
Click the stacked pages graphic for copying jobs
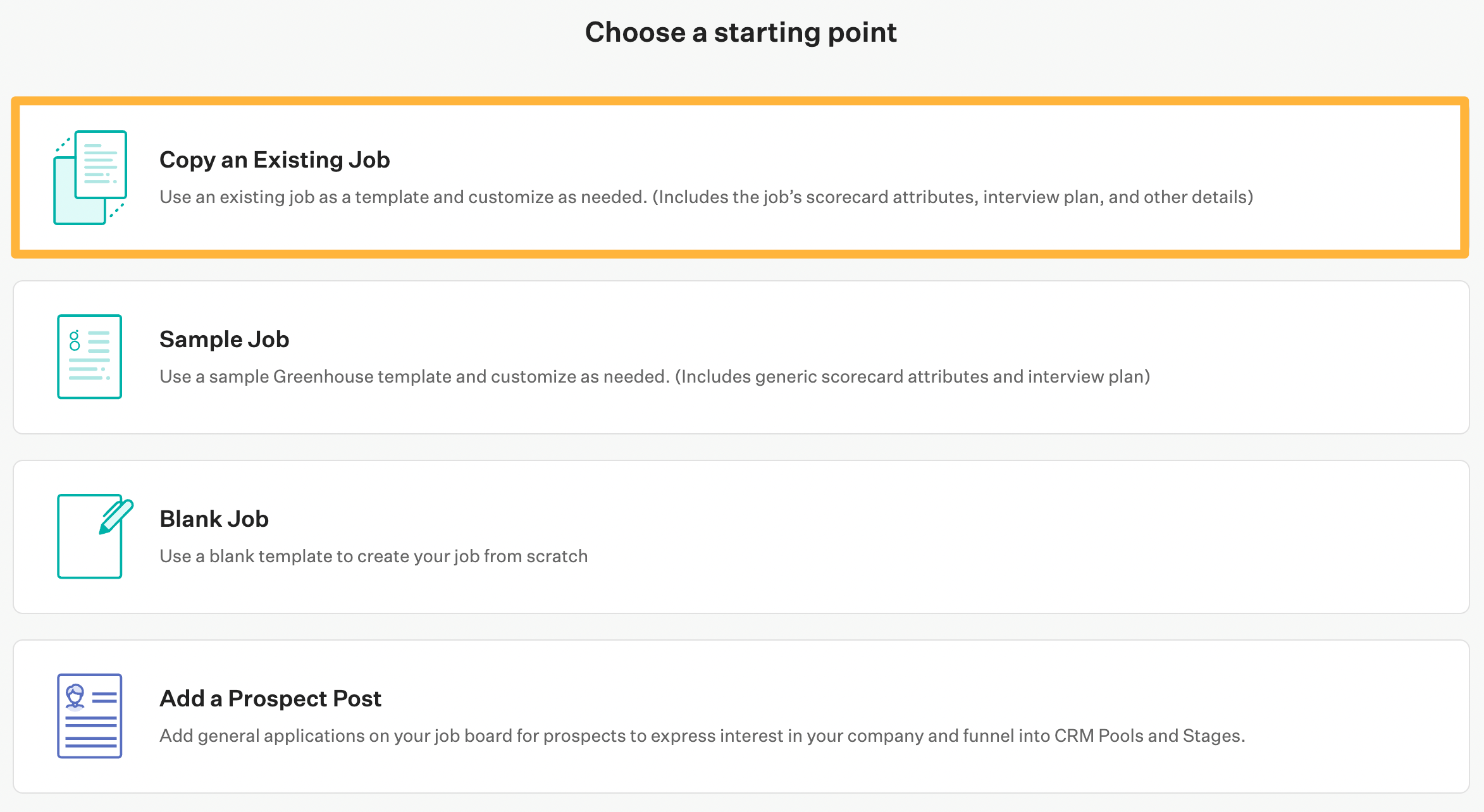pyautogui.click(x=89, y=176)
